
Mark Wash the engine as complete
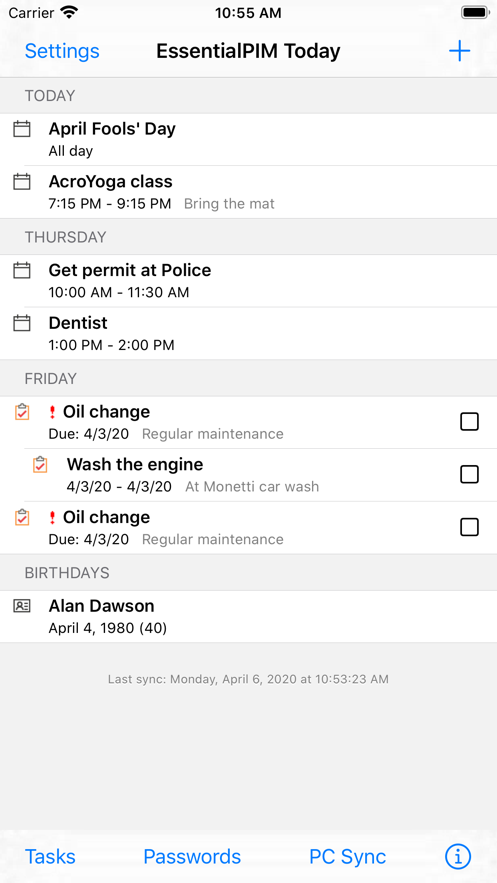(x=469, y=475)
